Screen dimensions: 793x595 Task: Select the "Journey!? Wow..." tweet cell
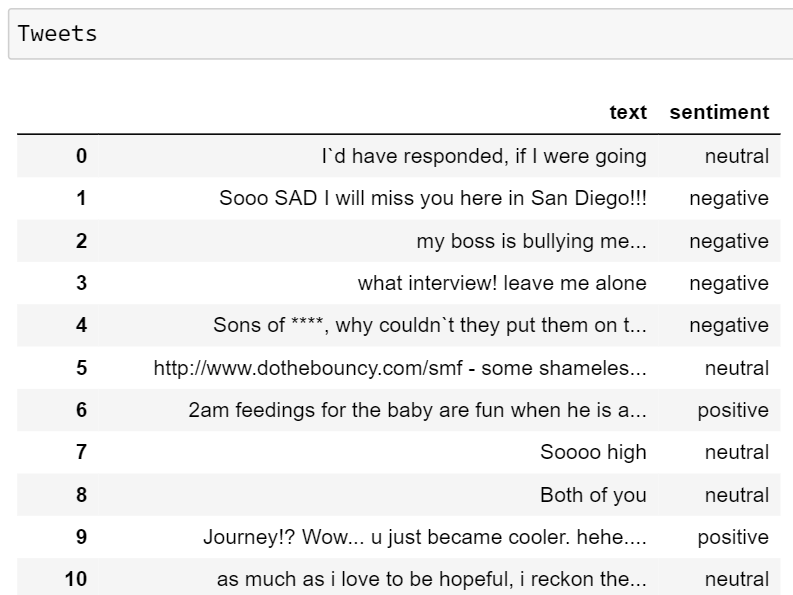click(425, 537)
